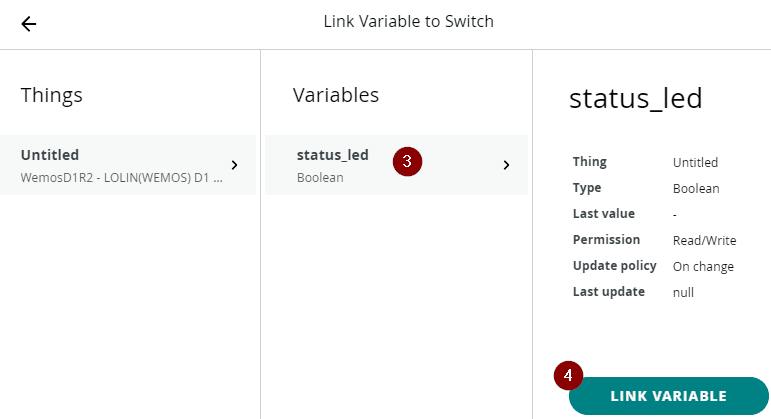The width and height of the screenshot is (771, 419).
Task: Click the Boolean subtitle under status_led
Action: coord(320,177)
